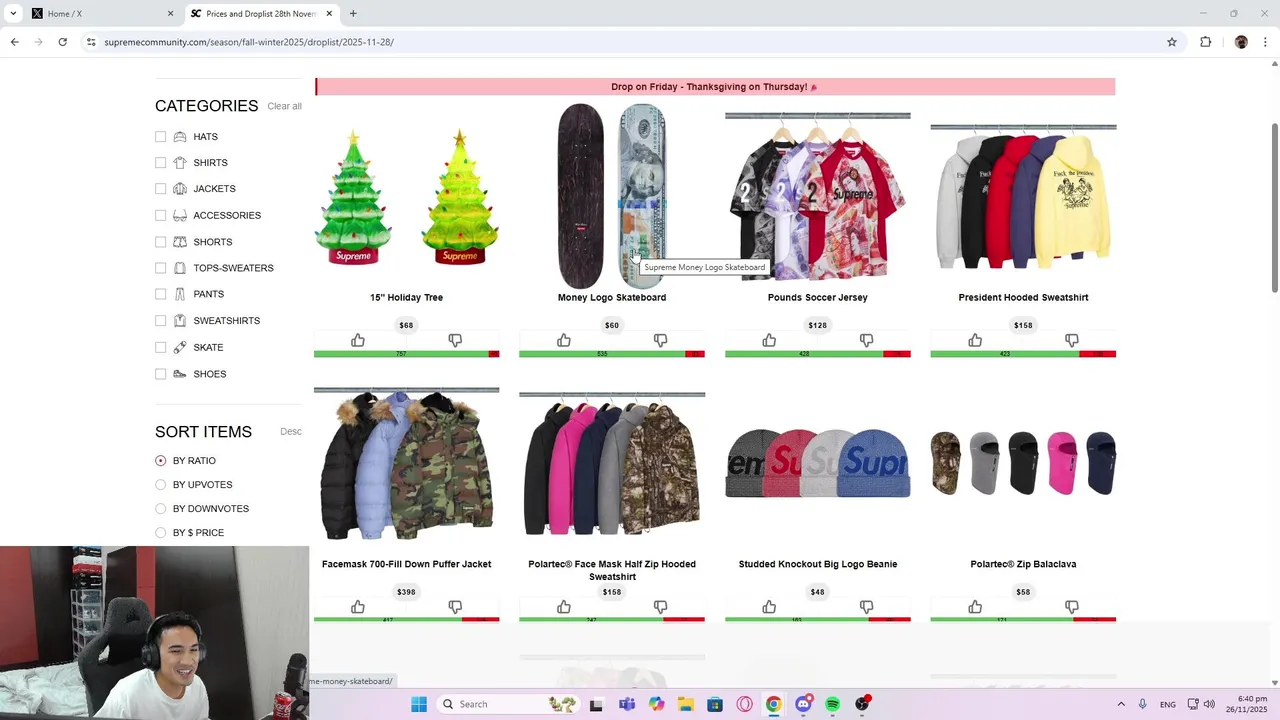
Task: Check the PANTS category filter
Action: [x=160, y=294]
